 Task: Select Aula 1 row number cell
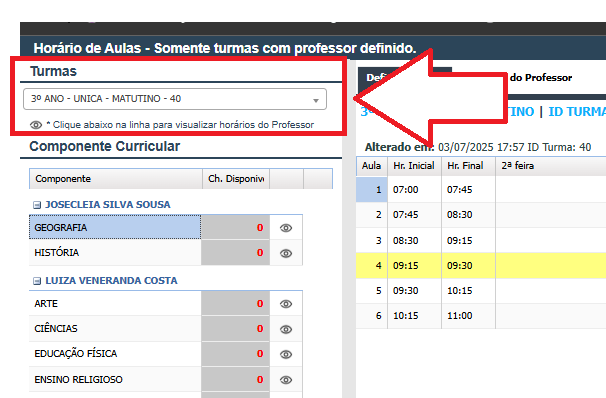[x=371, y=190]
